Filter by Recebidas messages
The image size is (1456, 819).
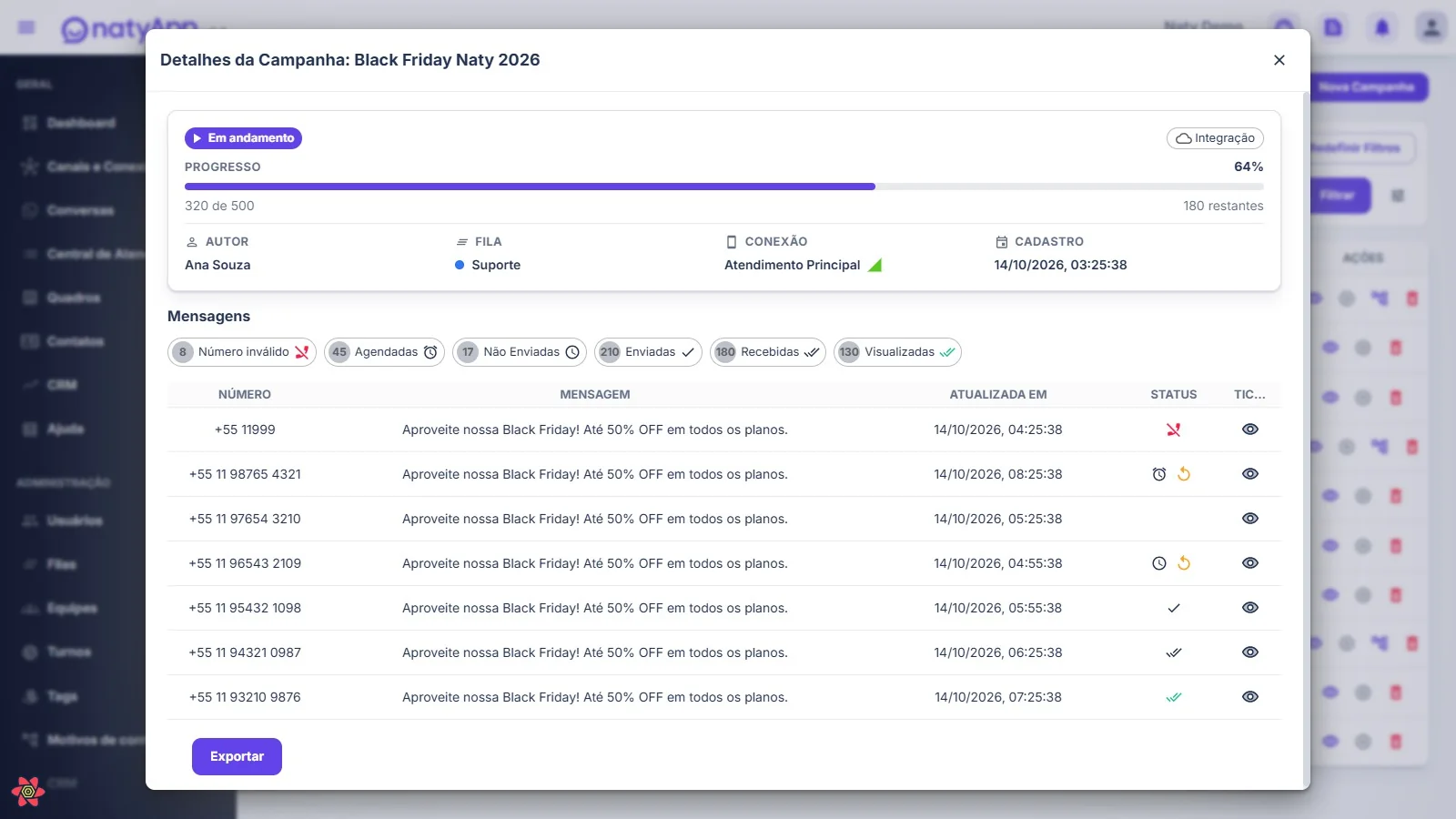768,352
